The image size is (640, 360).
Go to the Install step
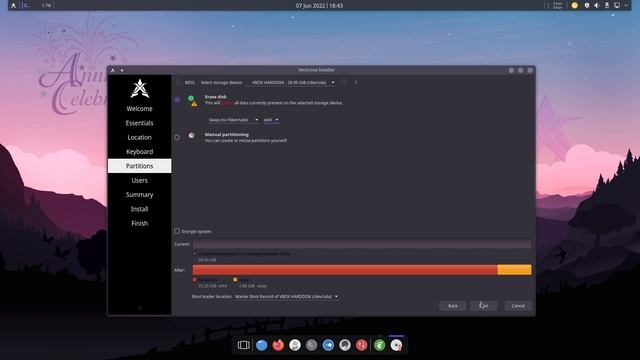pyautogui.click(x=140, y=209)
